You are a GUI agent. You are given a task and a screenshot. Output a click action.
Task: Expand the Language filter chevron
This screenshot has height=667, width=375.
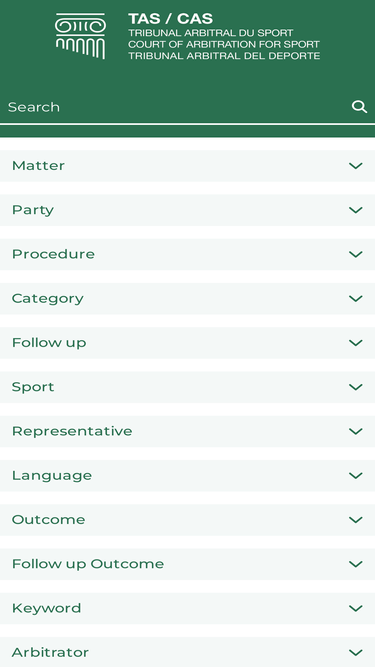355,476
